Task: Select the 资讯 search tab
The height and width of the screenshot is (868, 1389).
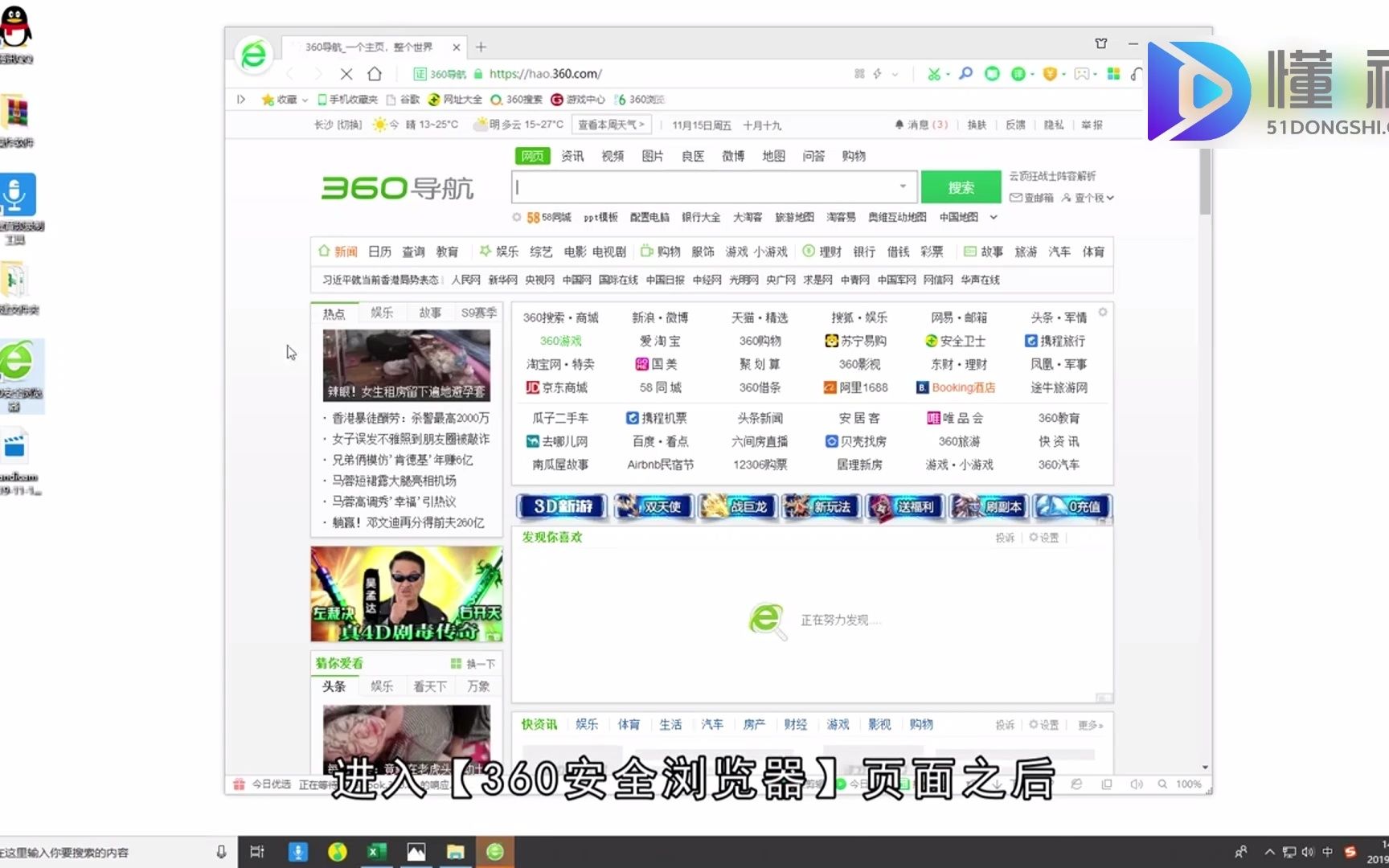Action: (572, 156)
